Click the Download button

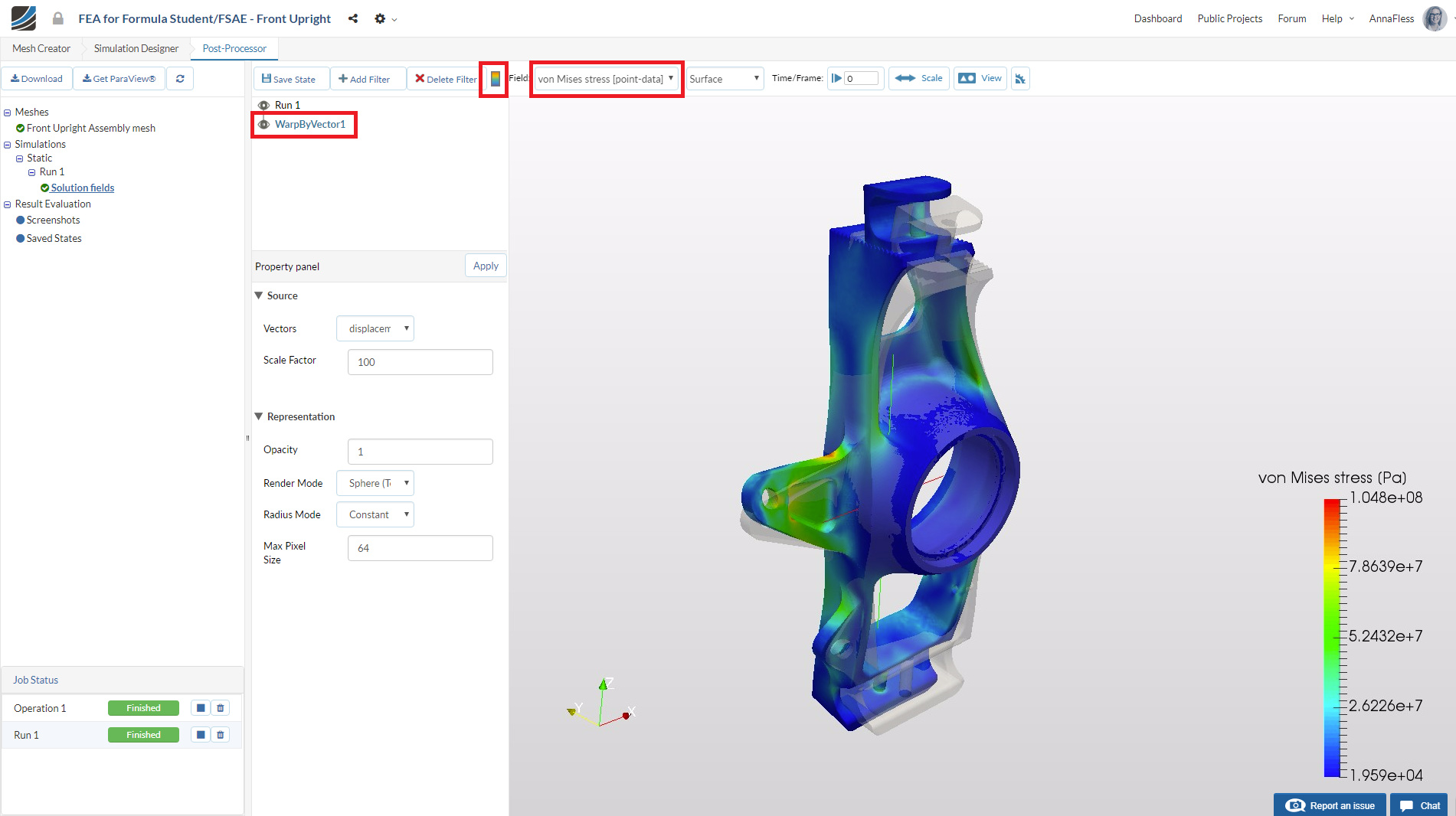click(x=37, y=79)
